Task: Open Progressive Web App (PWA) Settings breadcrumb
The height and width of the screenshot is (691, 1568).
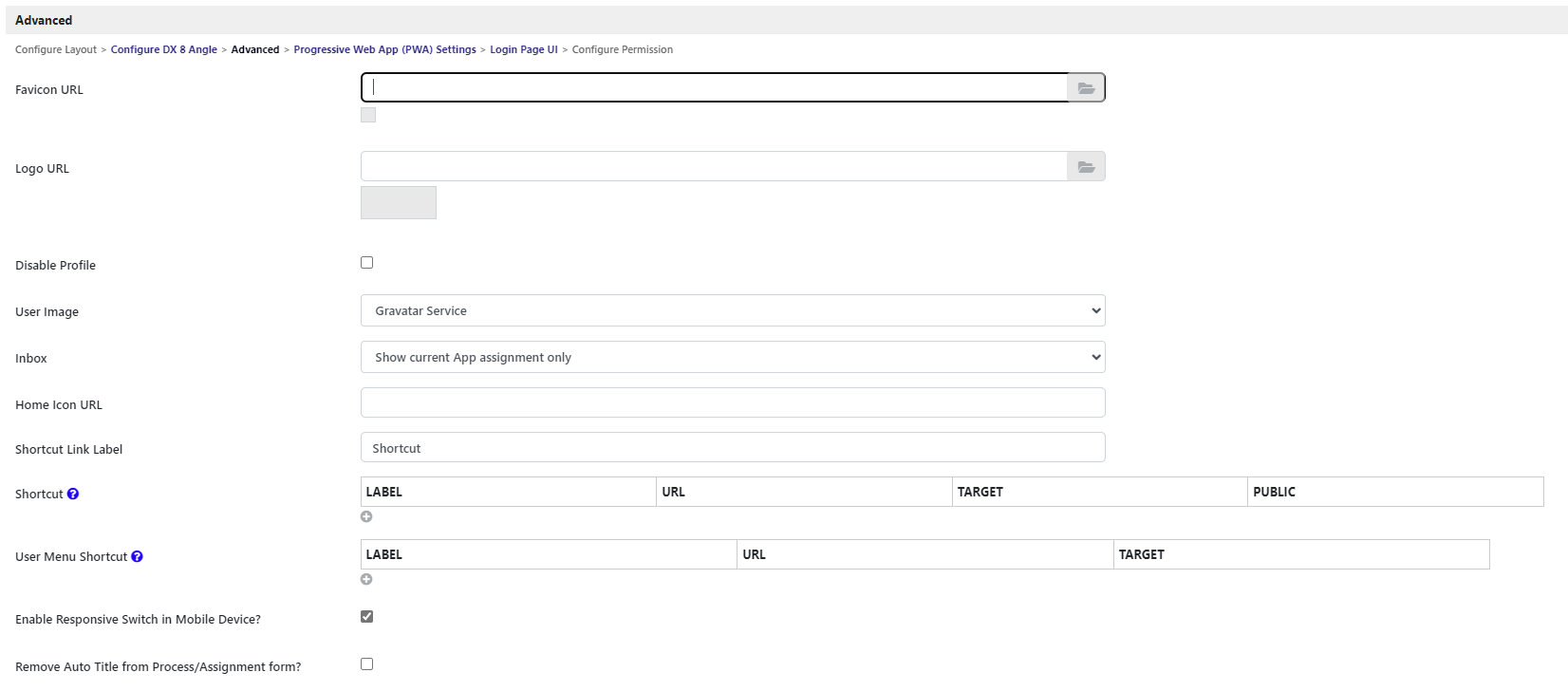Action: [384, 50]
